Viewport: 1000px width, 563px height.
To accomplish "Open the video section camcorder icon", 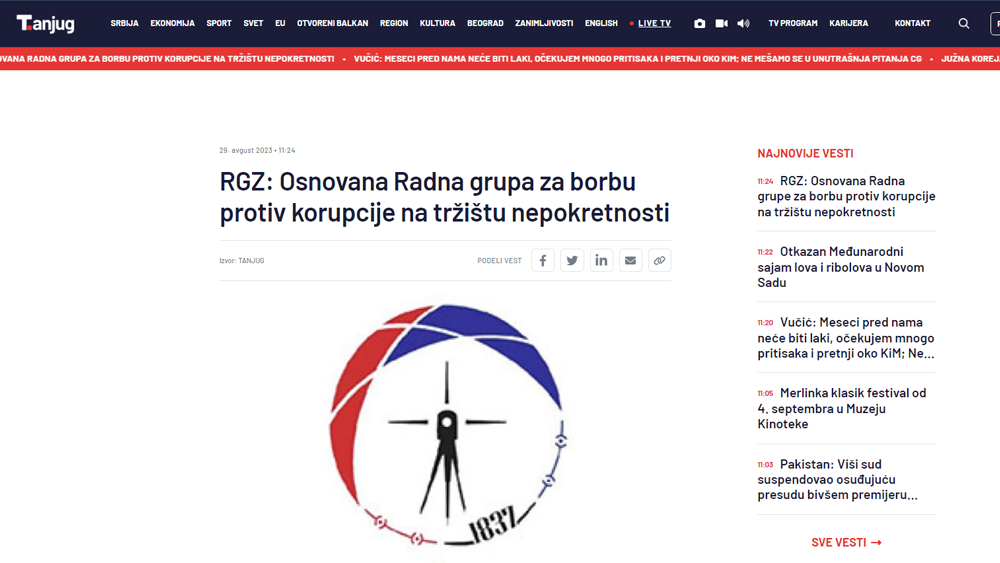I will tap(721, 23).
